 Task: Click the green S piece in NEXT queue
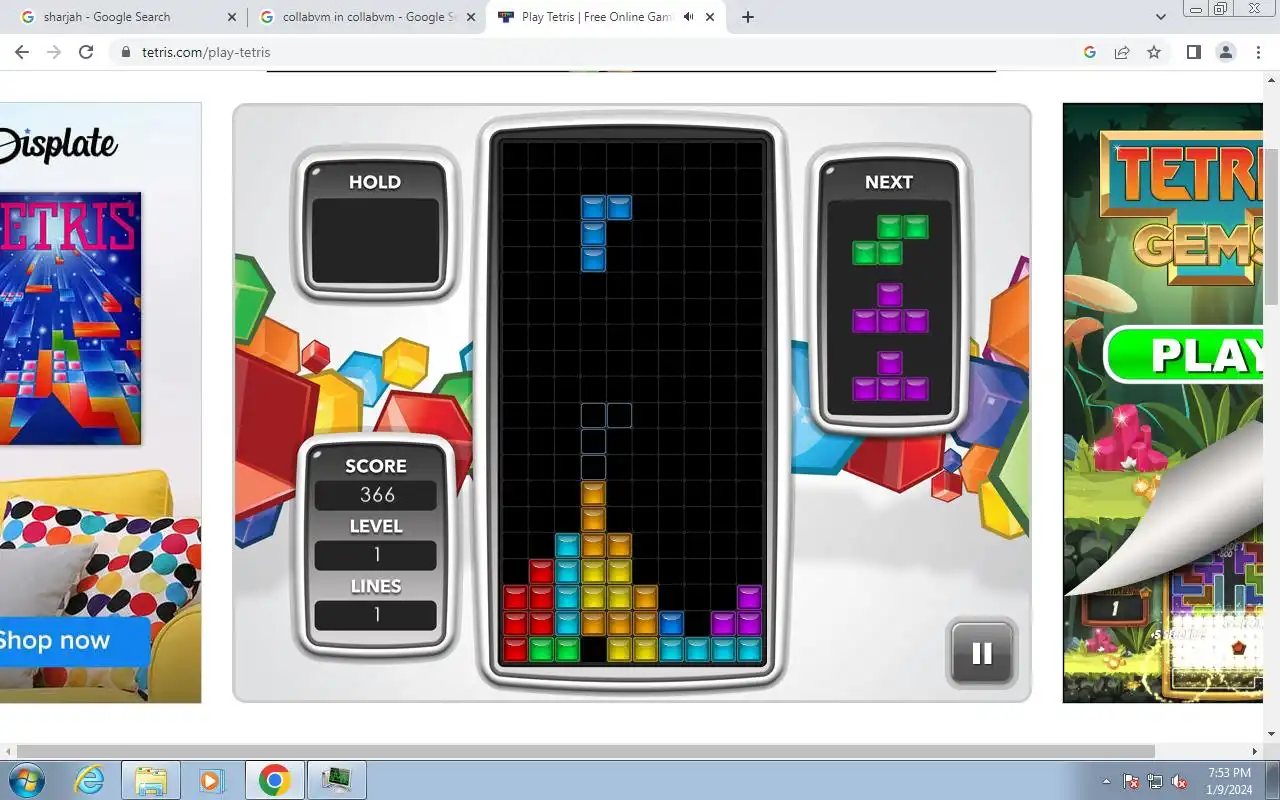click(890, 240)
